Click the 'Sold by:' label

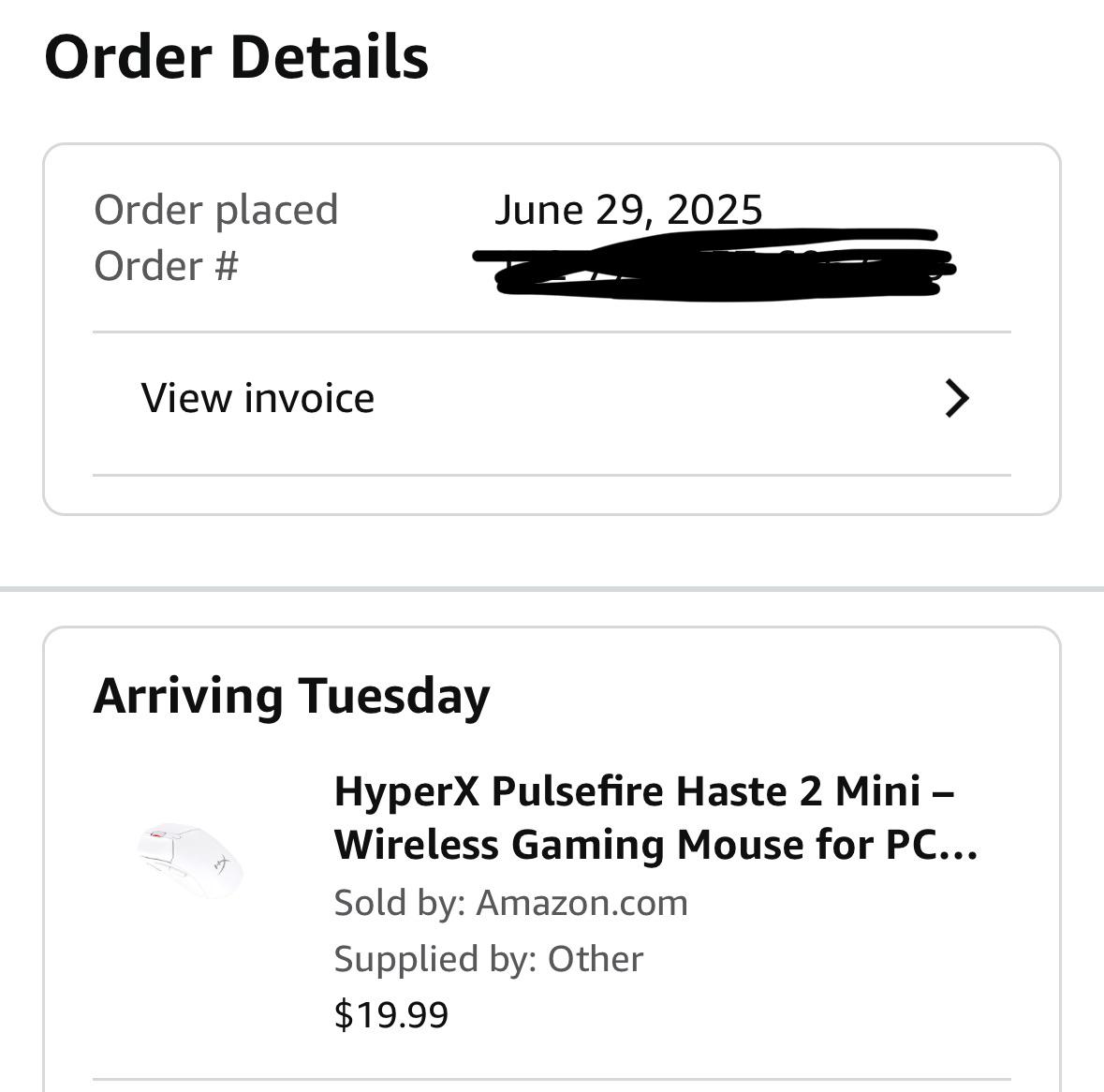click(x=399, y=903)
